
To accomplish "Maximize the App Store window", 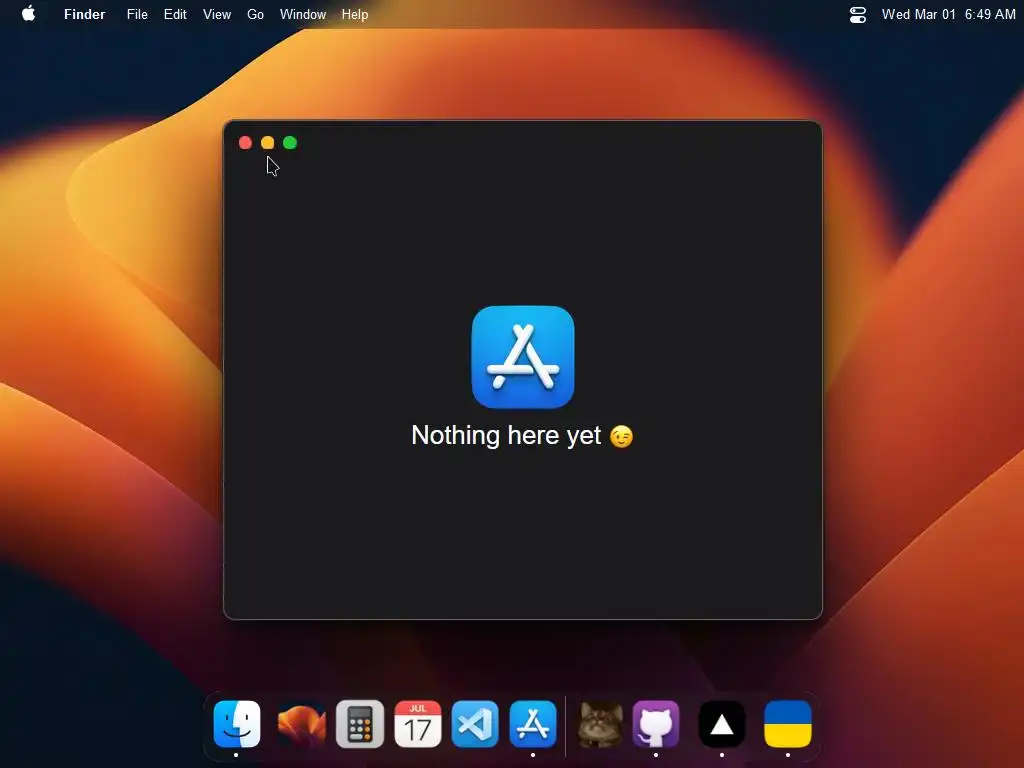I will point(290,142).
